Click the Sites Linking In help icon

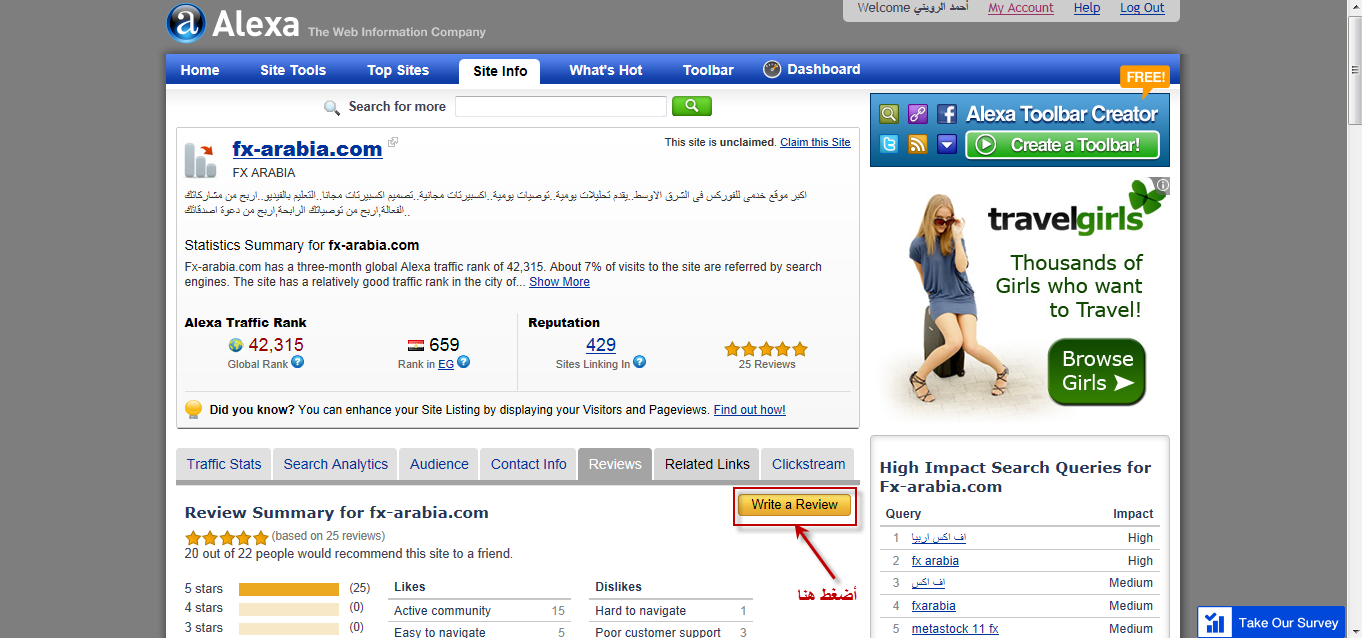pos(640,362)
